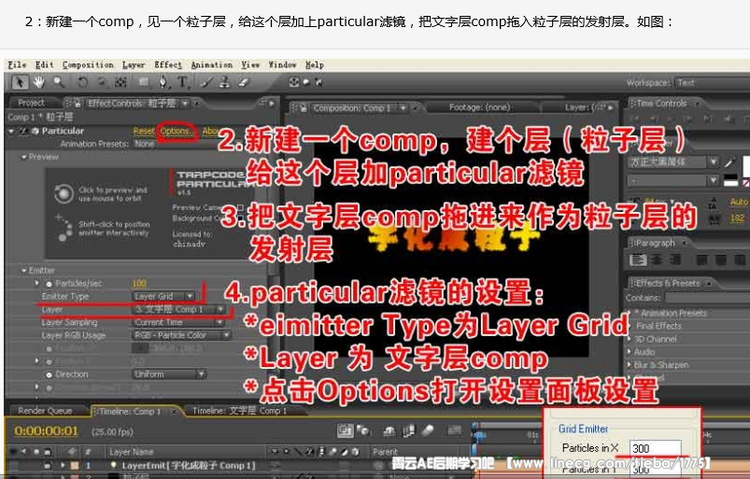Click the motion blur enable icon in timeline
This screenshot has height=479, width=750.
(x=428, y=431)
